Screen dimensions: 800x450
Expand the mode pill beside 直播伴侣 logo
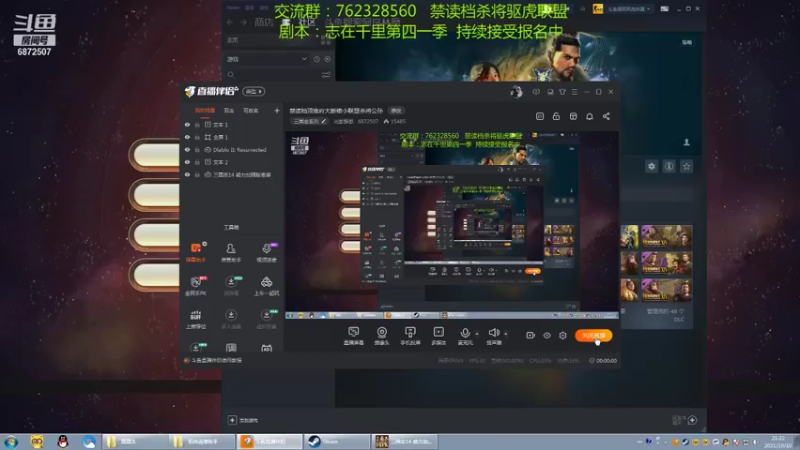(x=254, y=92)
